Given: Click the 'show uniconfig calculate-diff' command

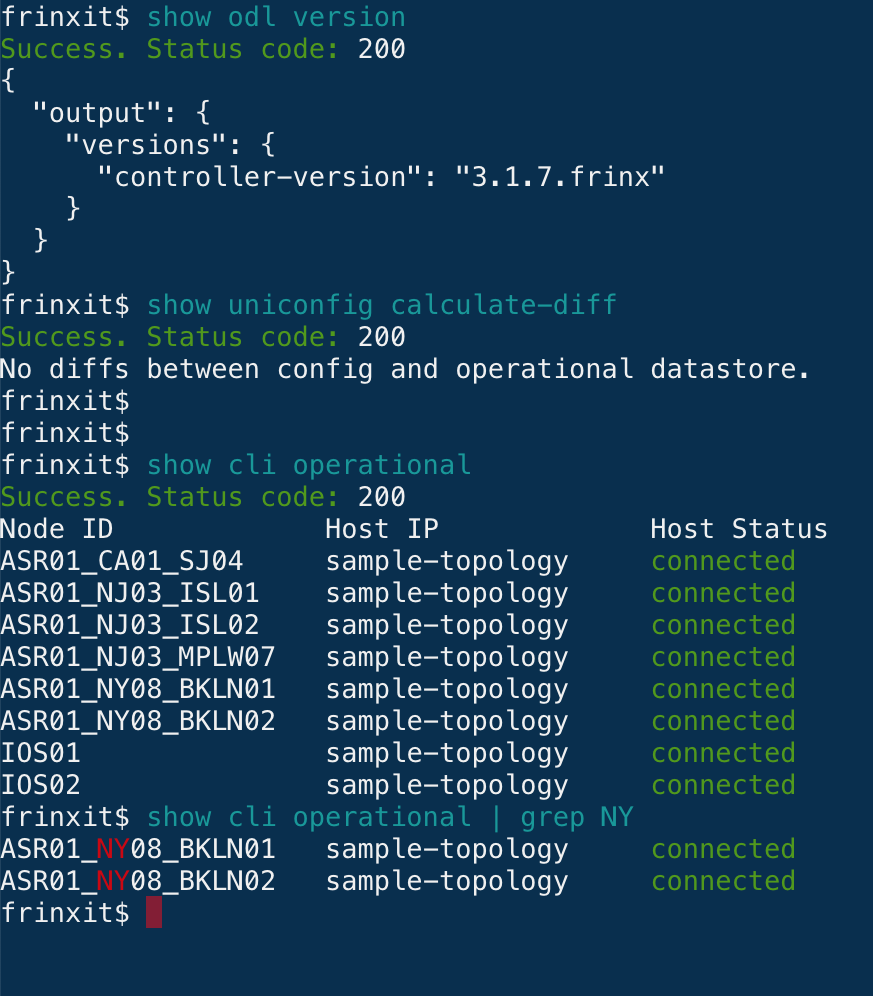Looking at the screenshot, I should pyautogui.click(x=382, y=305).
